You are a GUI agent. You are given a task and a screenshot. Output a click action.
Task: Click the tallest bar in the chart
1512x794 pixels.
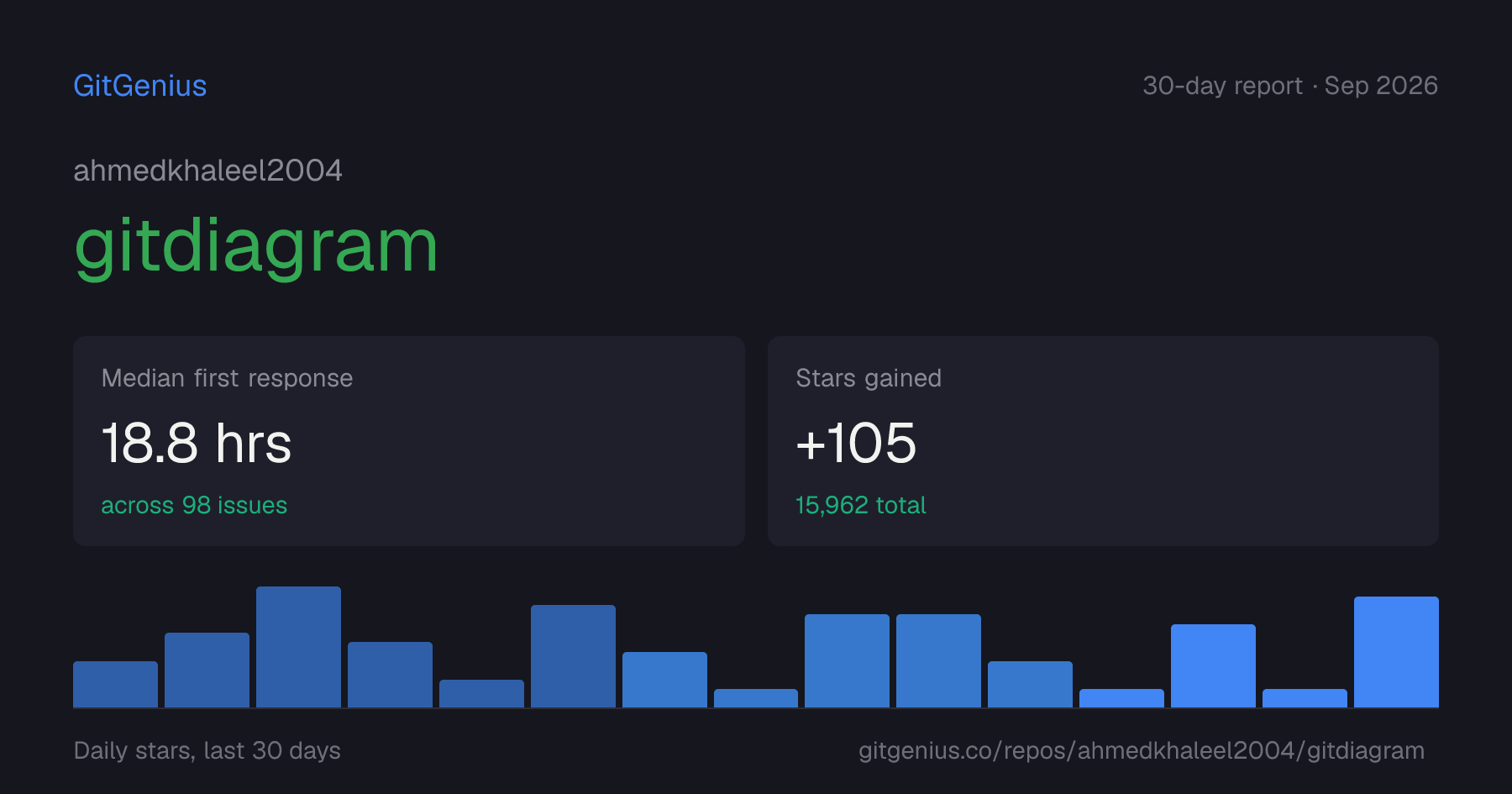coord(298,647)
